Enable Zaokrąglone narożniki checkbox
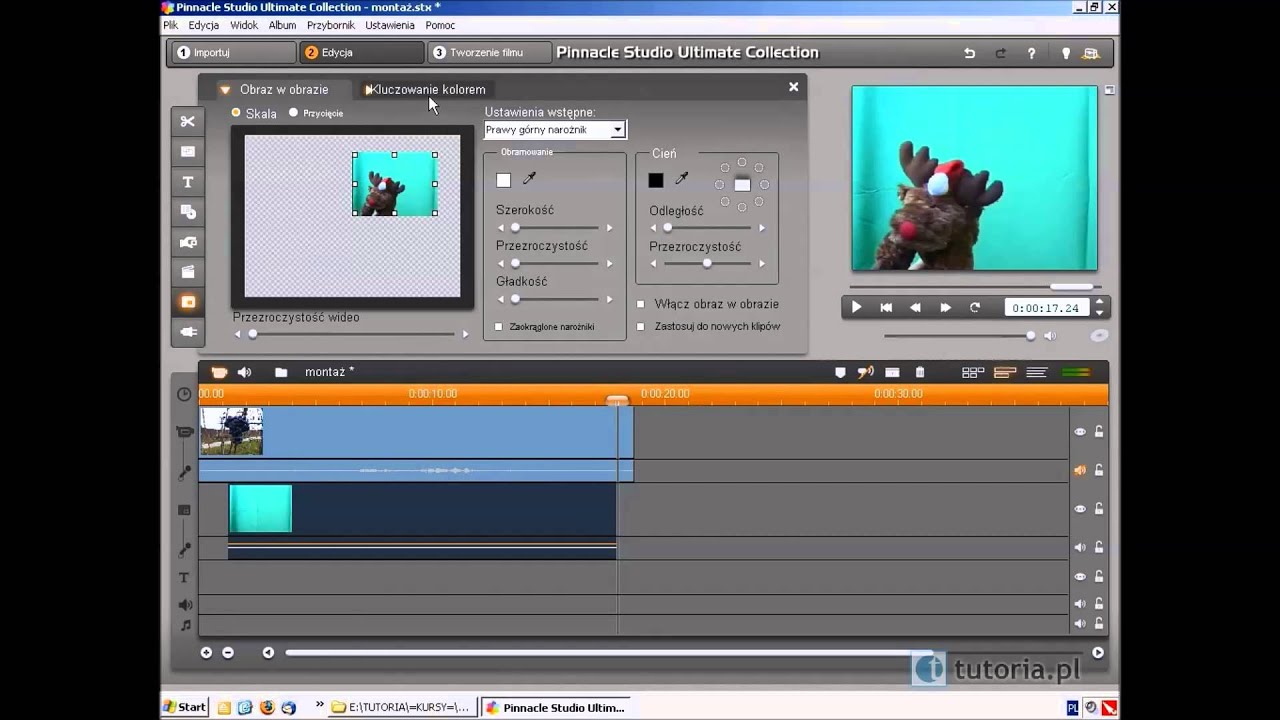This screenshot has width=1280, height=720. click(499, 326)
